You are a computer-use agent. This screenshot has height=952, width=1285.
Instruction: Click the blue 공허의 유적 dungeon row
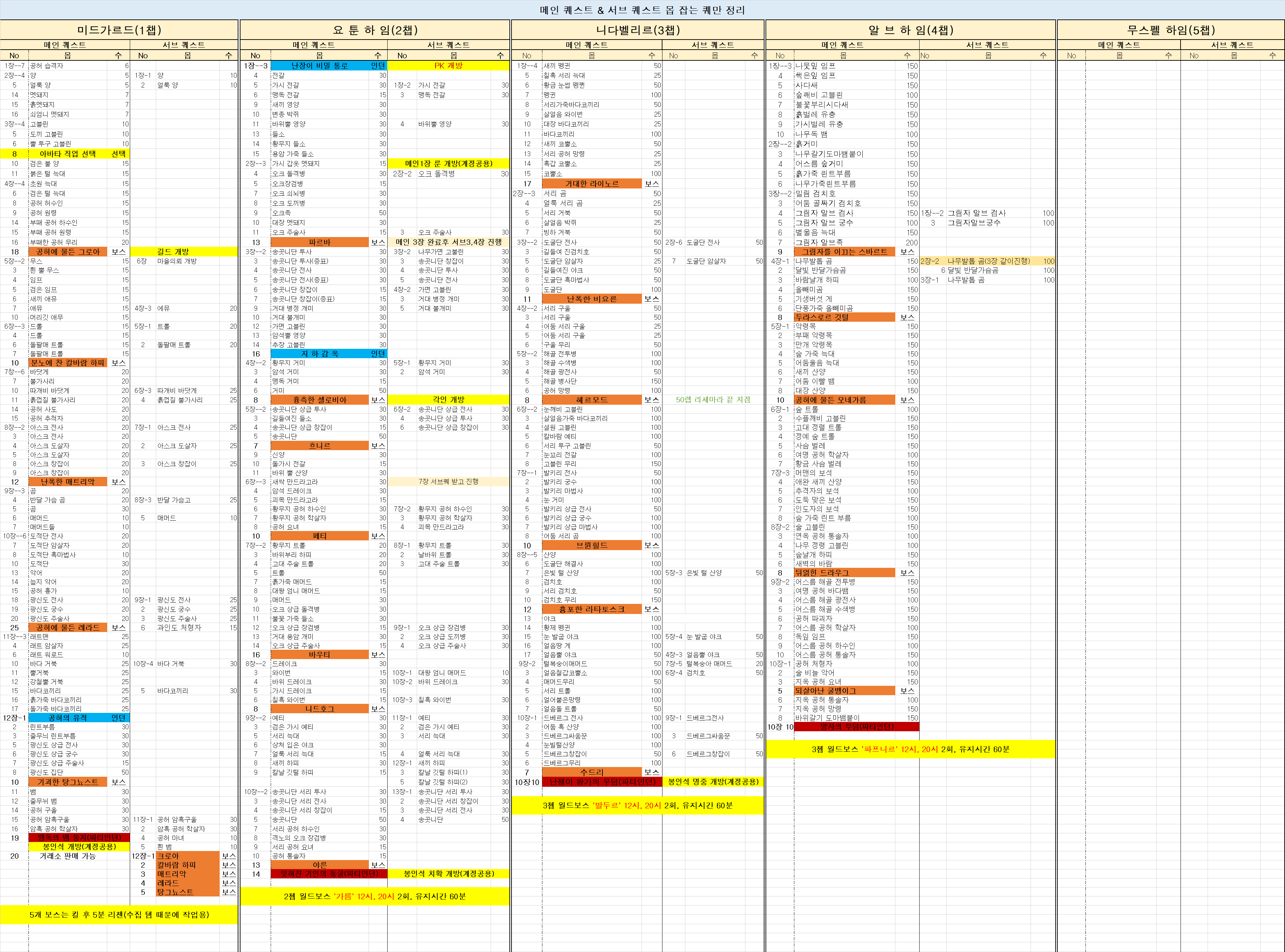67,717
